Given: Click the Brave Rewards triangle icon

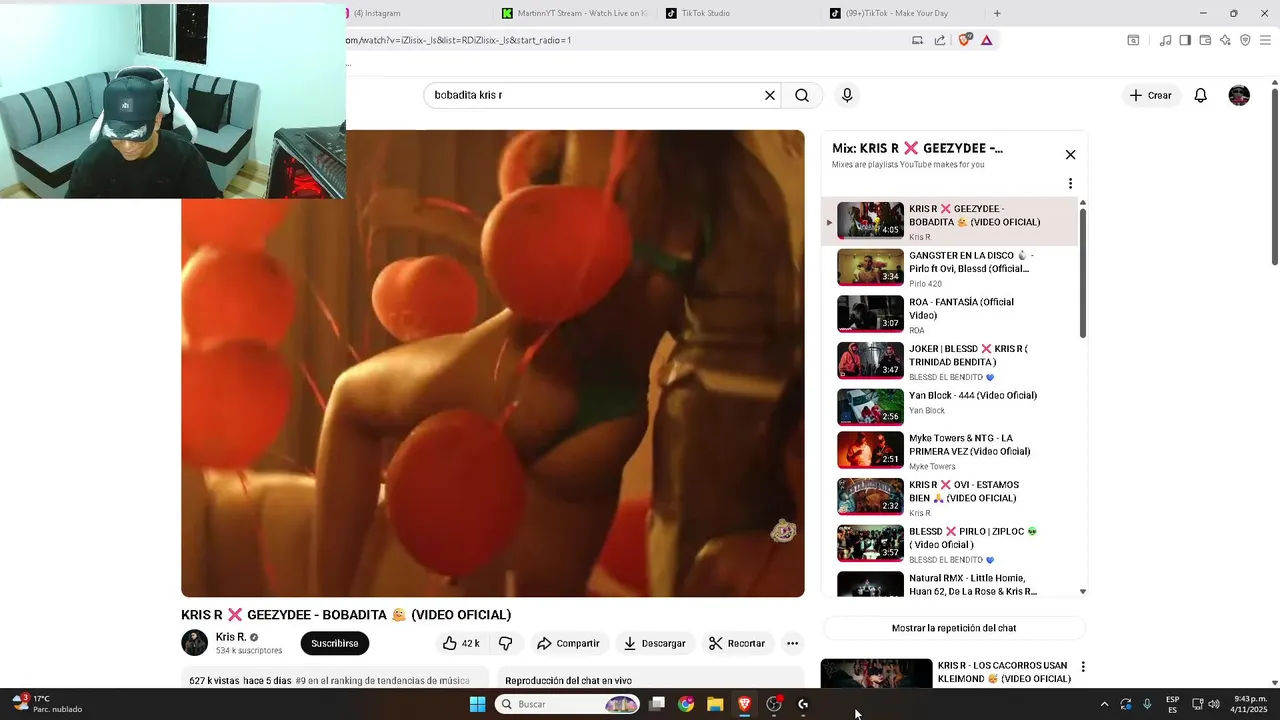Looking at the screenshot, I should [x=986, y=40].
